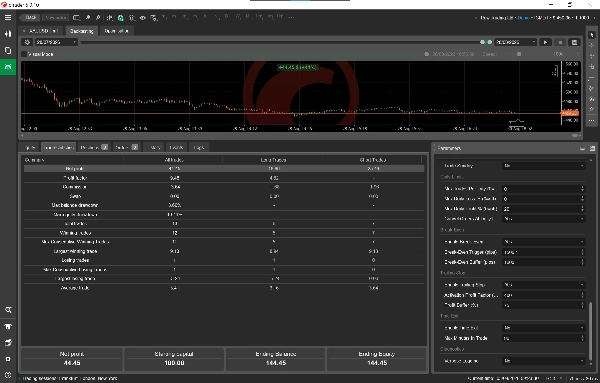Click the Ending balance 144.45 summary box
The width and height of the screenshot is (600, 383).
point(276,359)
